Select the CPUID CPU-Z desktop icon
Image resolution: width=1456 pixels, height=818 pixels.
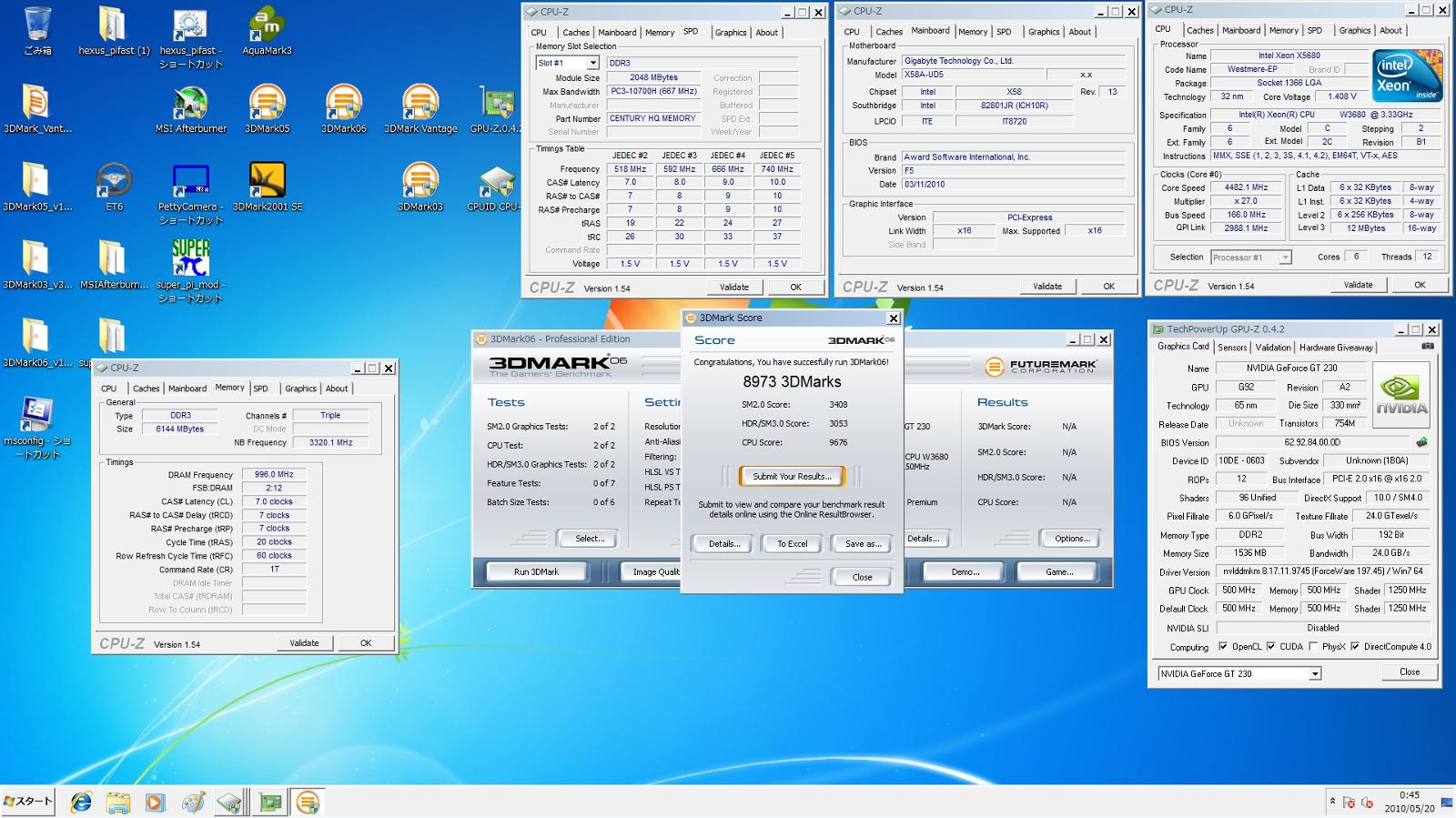click(493, 187)
